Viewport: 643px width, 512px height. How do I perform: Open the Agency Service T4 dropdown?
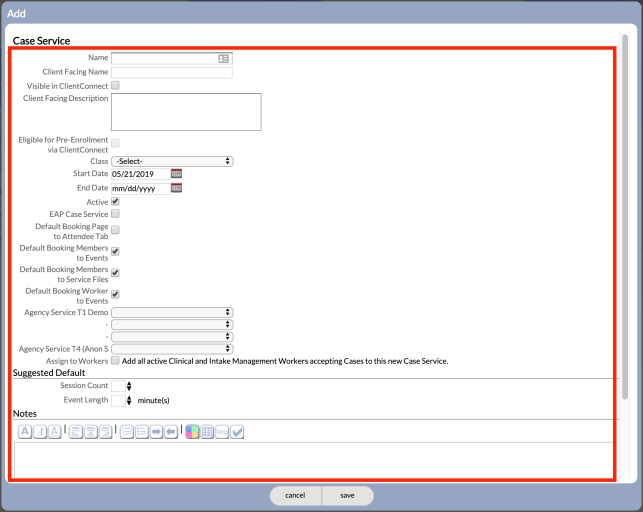coord(172,349)
